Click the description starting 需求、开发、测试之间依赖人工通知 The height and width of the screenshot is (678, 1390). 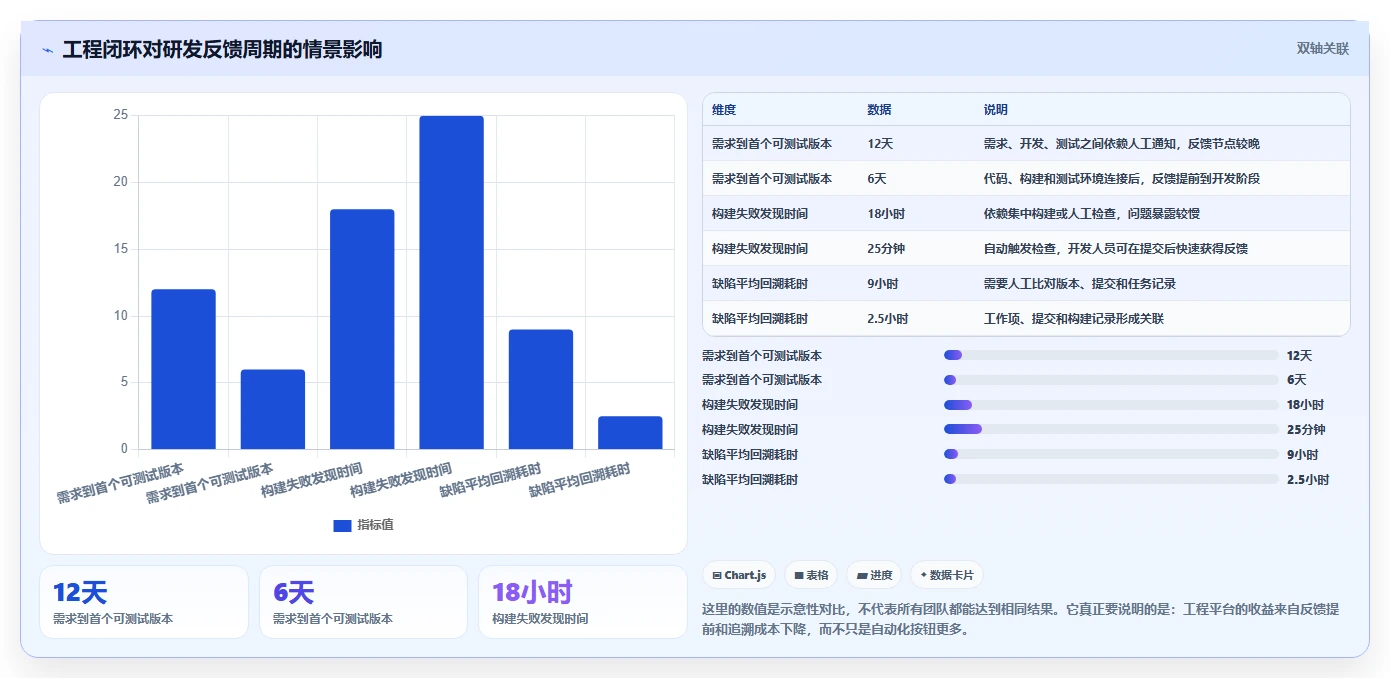1122,144
